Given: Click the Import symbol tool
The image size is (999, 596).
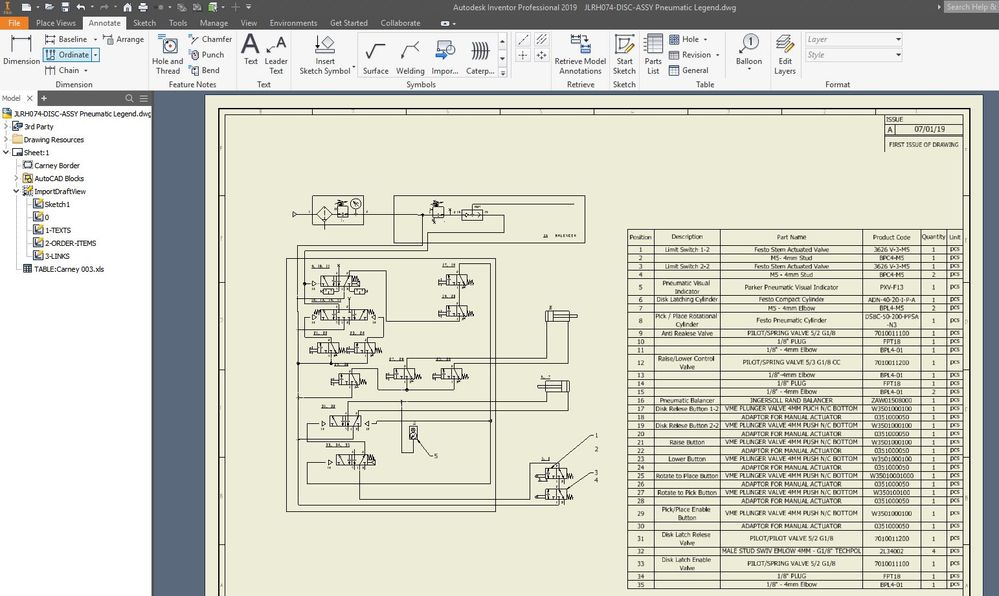Looking at the screenshot, I should click(x=445, y=58).
